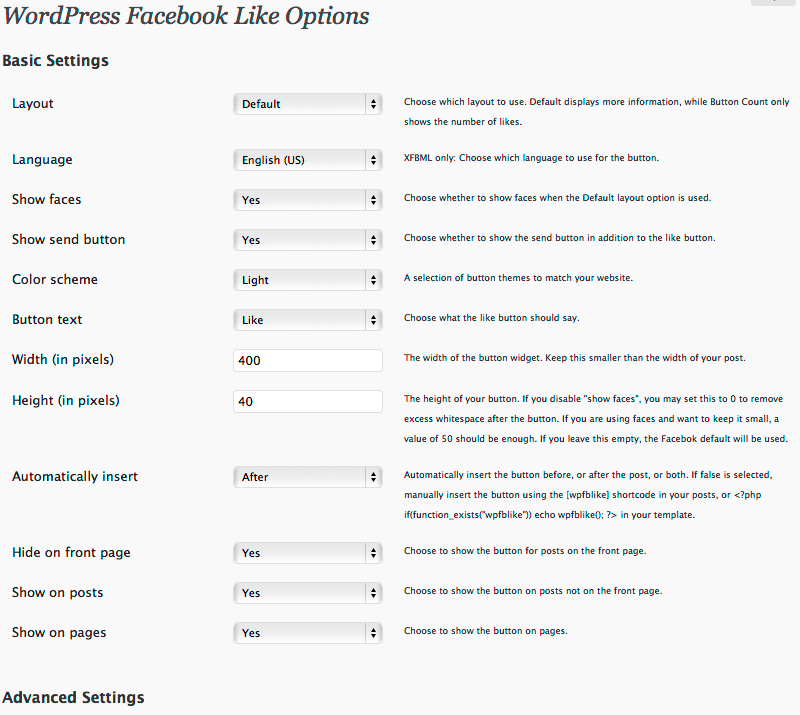Screen dimensions: 800x715
Task: Click stepper arrows on Layout select
Action: coord(373,104)
